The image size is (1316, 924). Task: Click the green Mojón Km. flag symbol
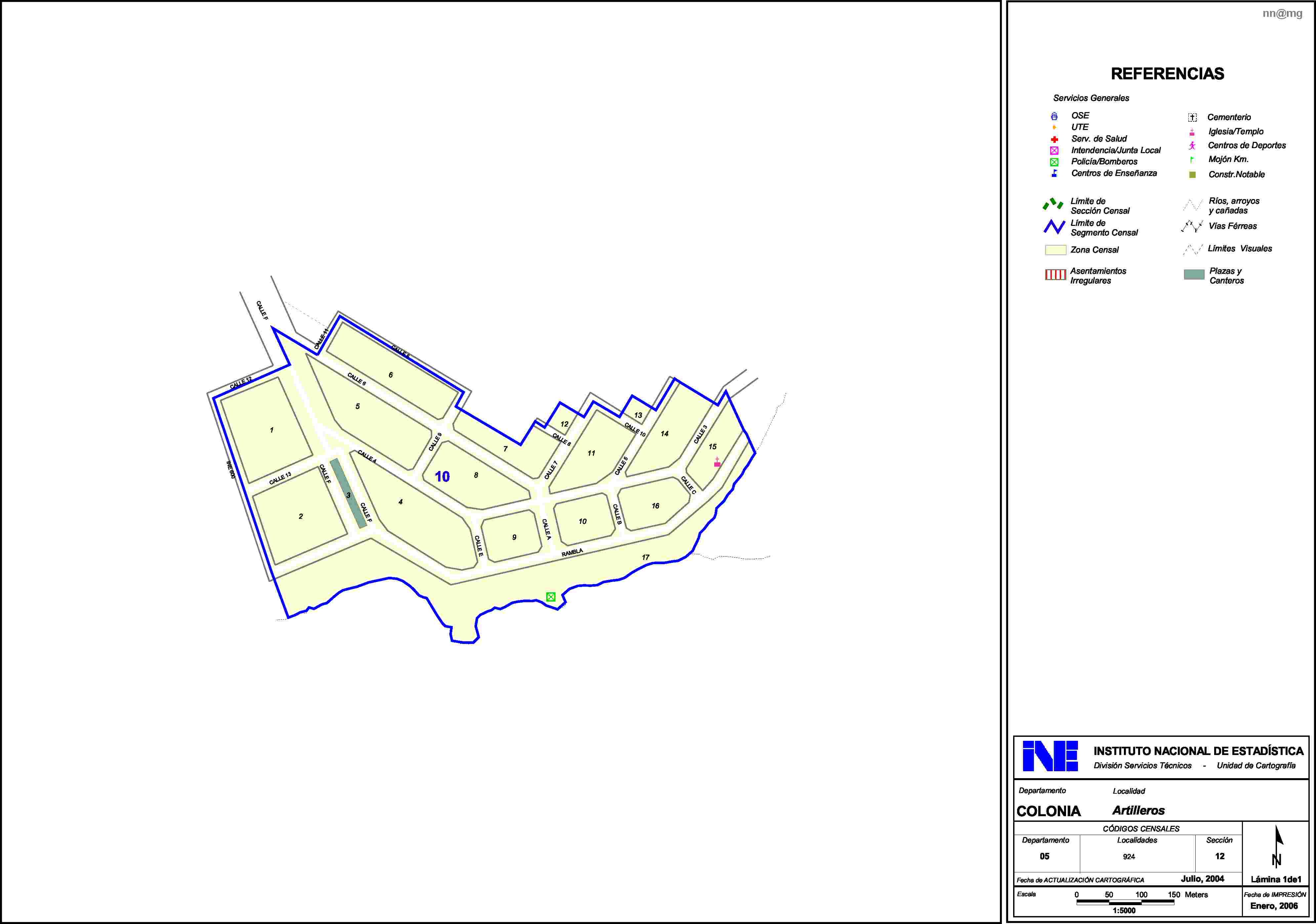click(x=1192, y=160)
